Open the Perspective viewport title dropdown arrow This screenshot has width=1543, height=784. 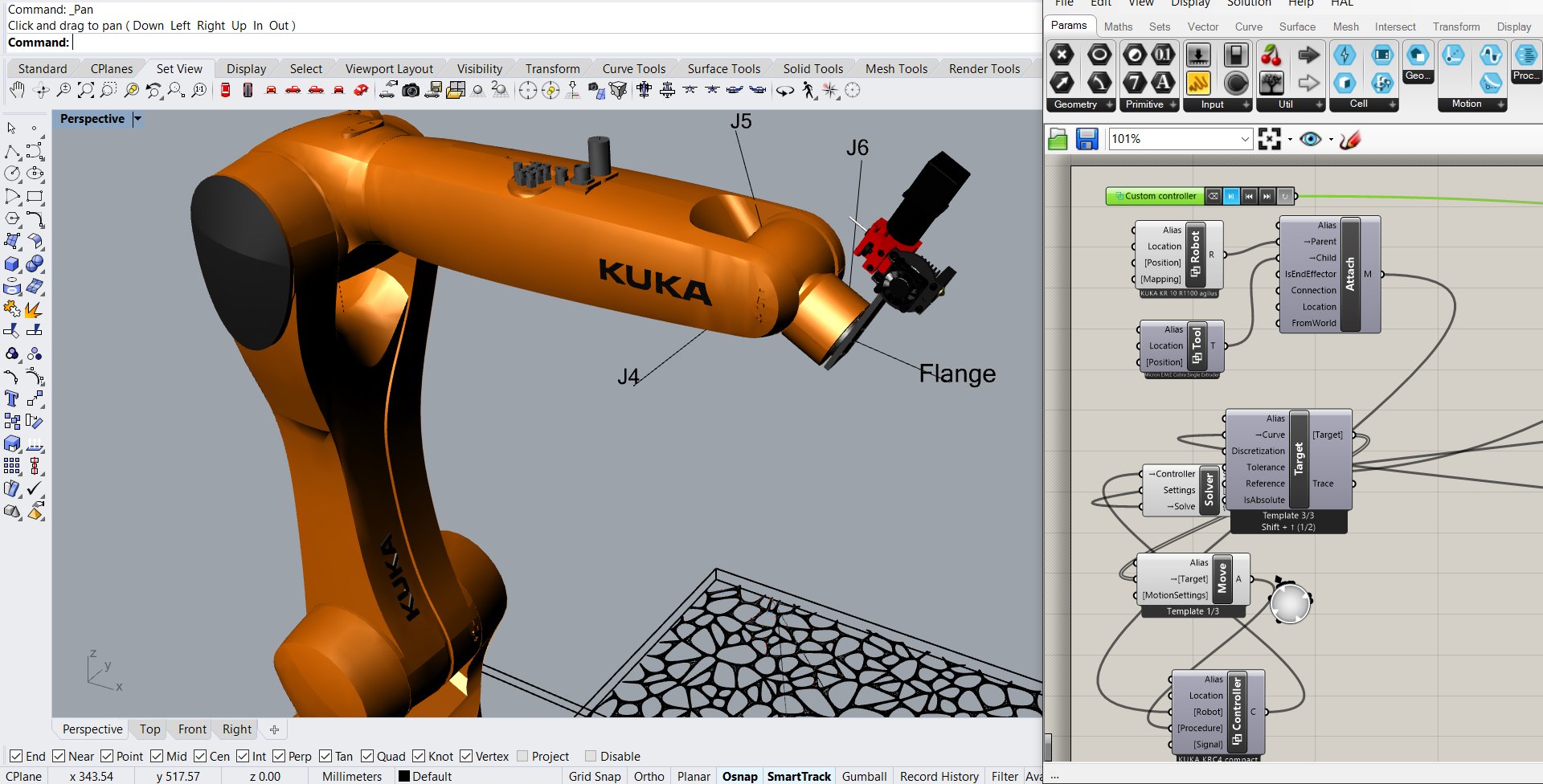[x=137, y=119]
